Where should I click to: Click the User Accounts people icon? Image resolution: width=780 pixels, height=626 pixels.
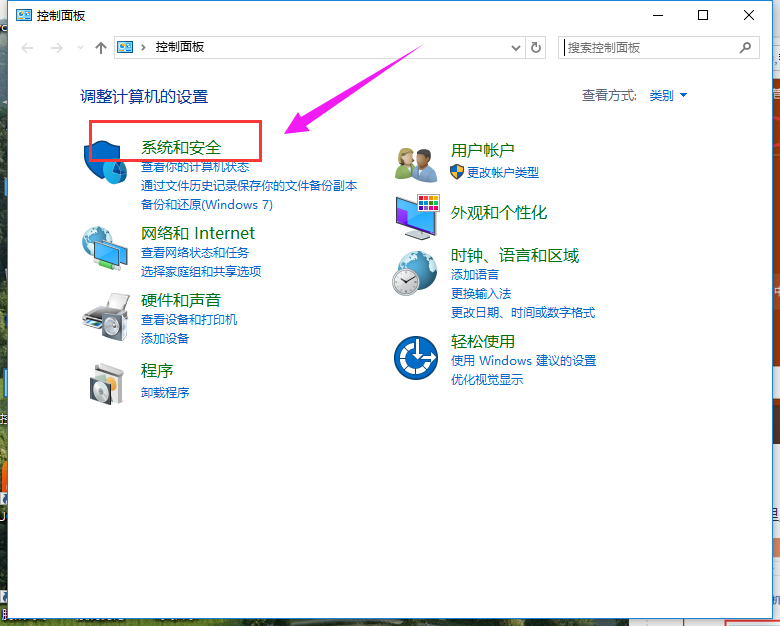pyautogui.click(x=416, y=163)
